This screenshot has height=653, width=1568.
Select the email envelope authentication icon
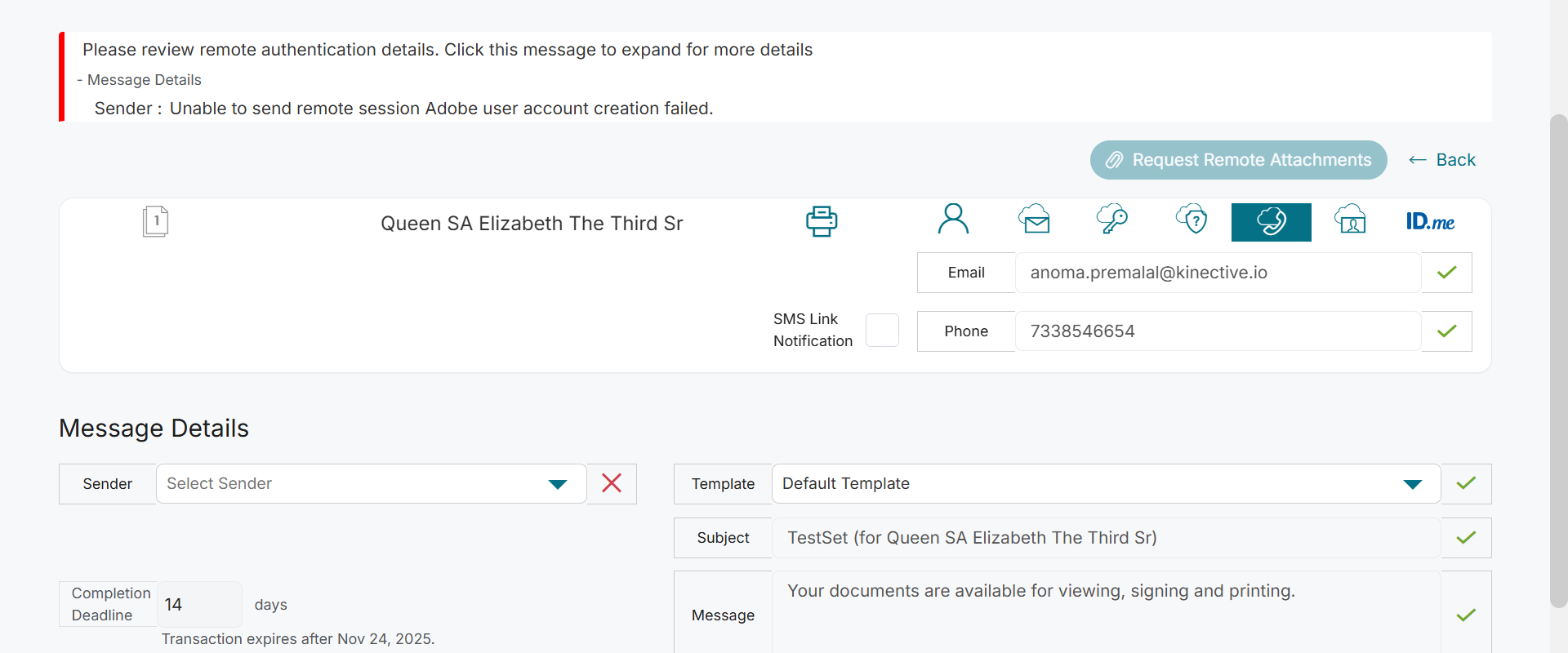(x=1034, y=220)
